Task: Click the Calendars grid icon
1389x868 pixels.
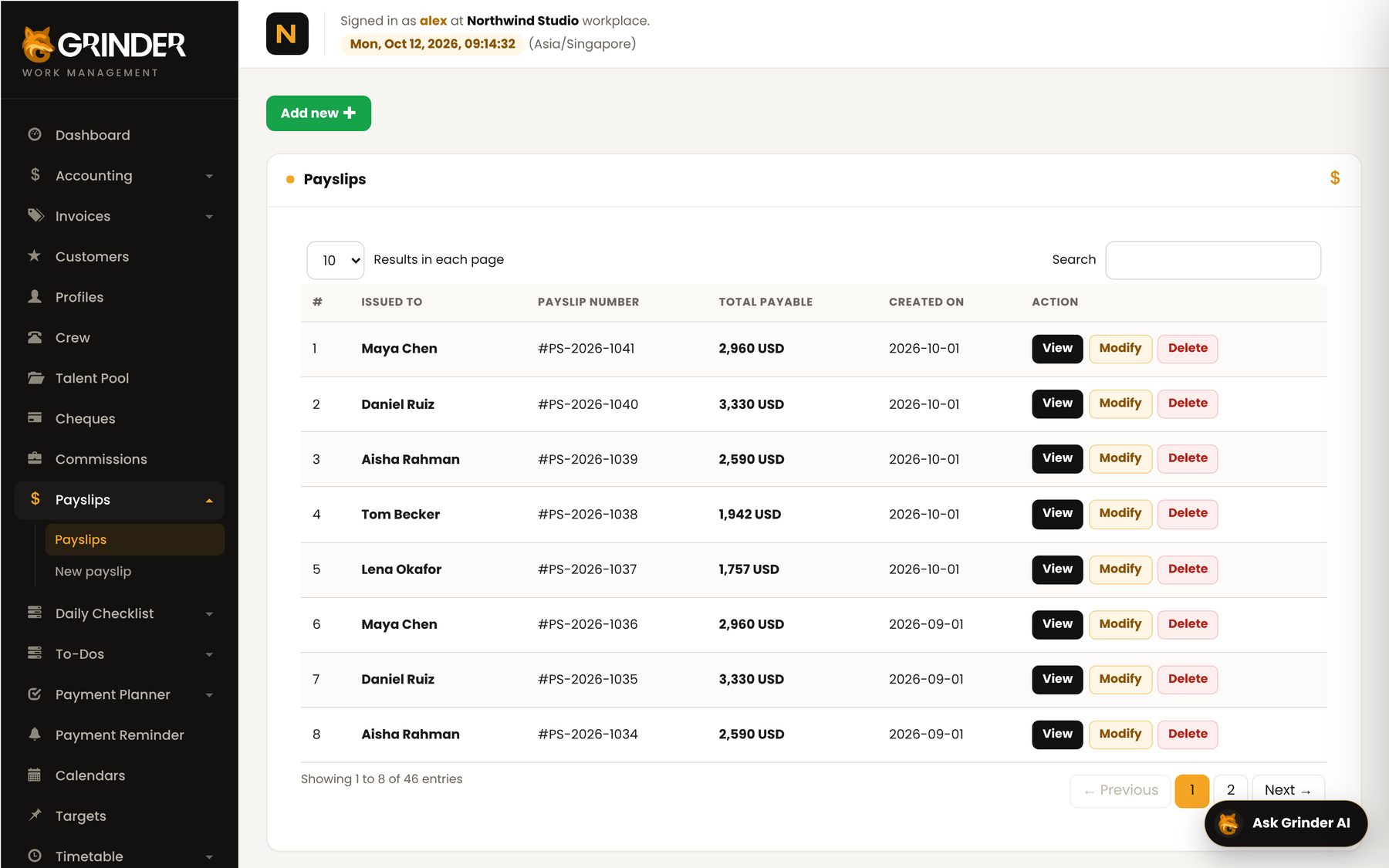Action: tap(35, 775)
